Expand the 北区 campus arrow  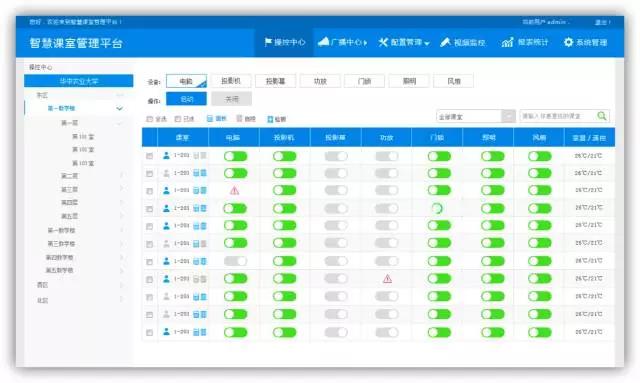121,300
